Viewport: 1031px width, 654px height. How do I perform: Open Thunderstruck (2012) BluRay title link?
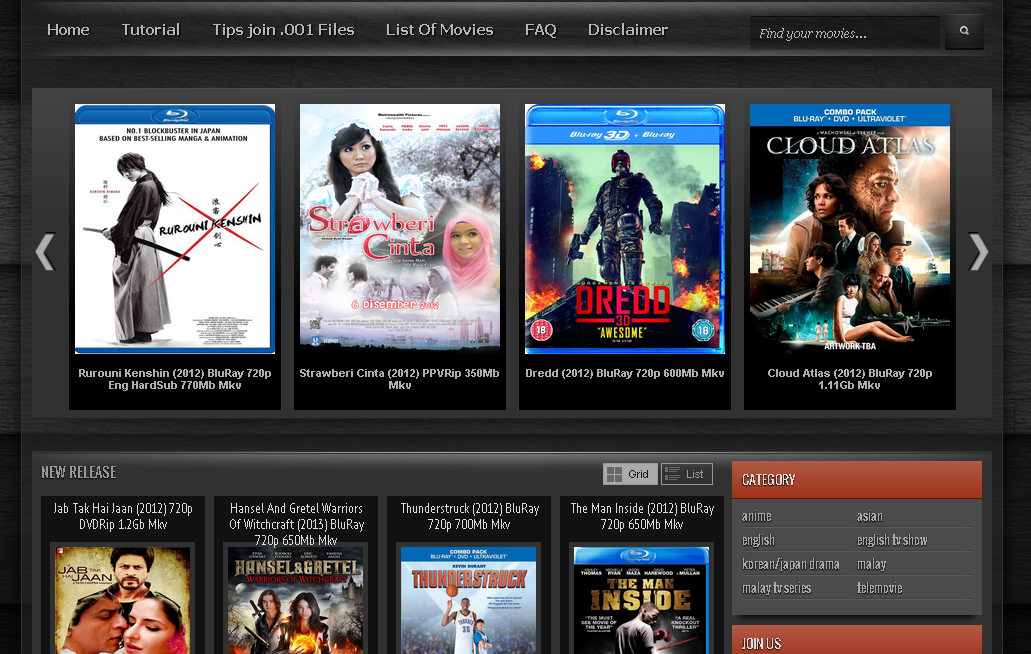469,516
